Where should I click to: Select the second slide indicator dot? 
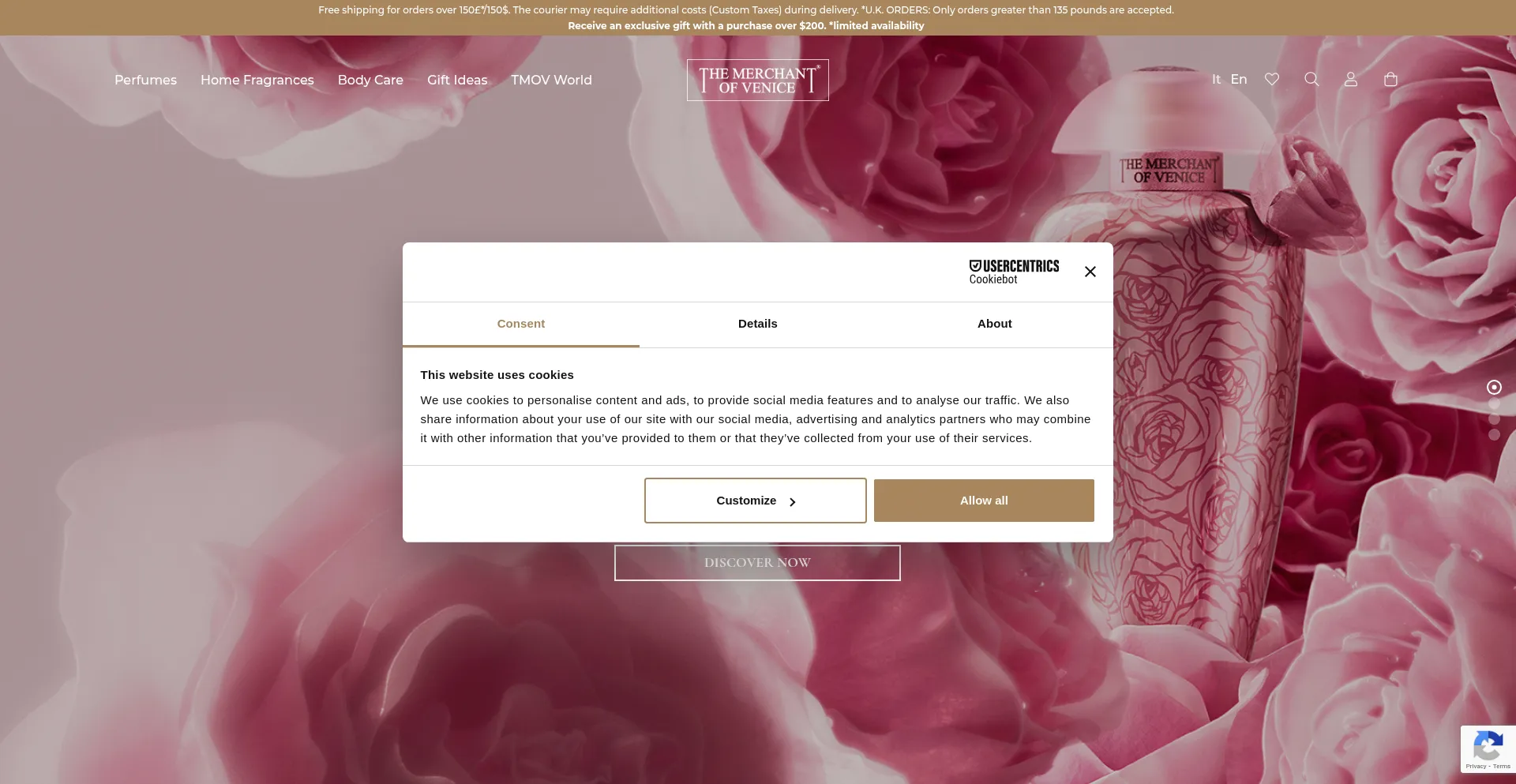1494,403
